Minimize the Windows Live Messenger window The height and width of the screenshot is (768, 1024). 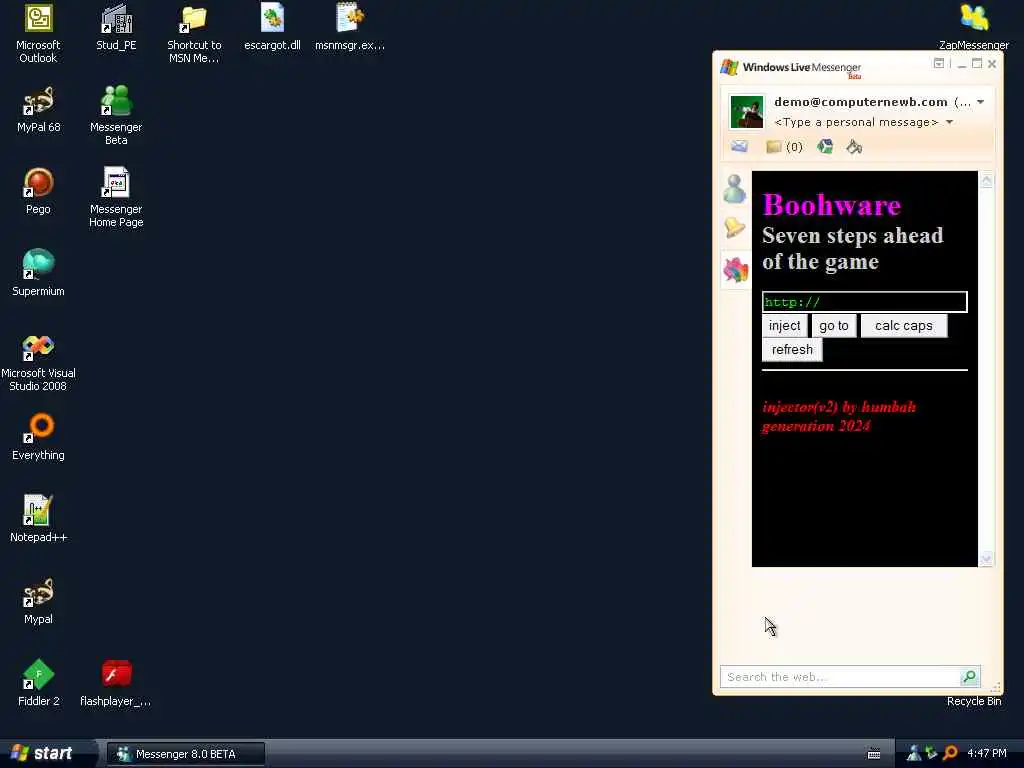(x=961, y=64)
